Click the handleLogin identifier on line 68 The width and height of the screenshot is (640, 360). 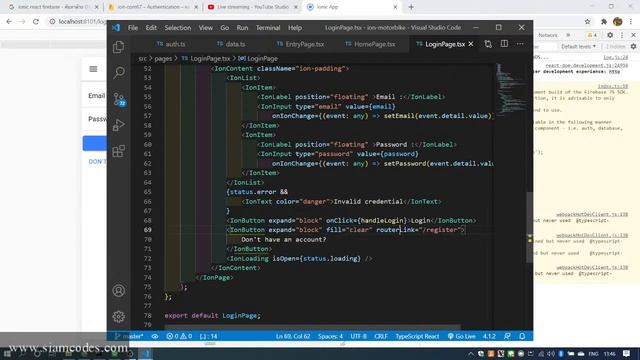(382, 220)
